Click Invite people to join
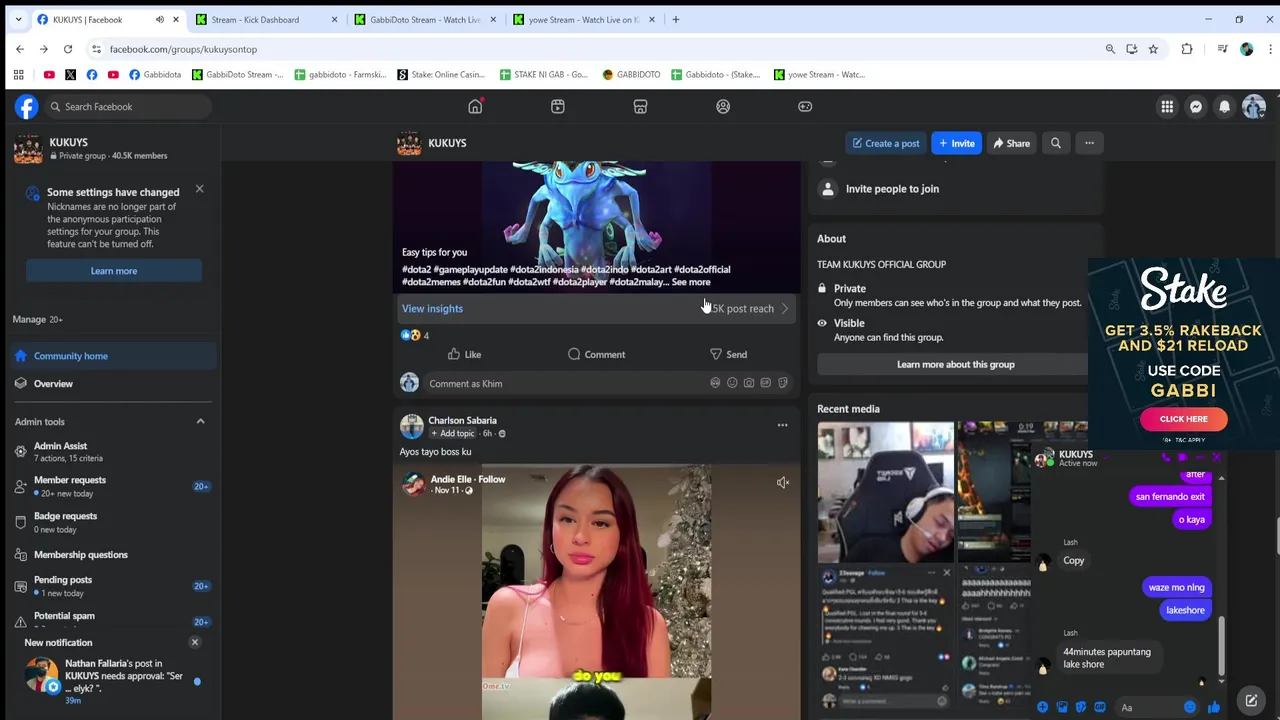Viewport: 1280px width, 720px height. point(892,188)
